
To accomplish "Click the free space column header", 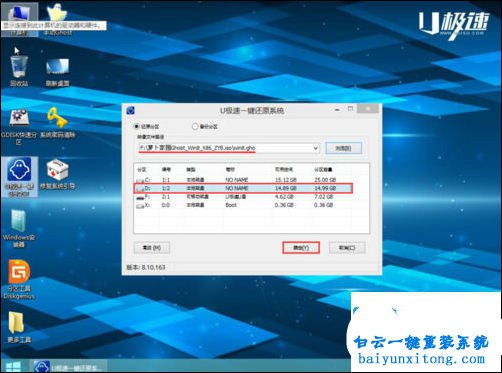I will click(x=284, y=170).
